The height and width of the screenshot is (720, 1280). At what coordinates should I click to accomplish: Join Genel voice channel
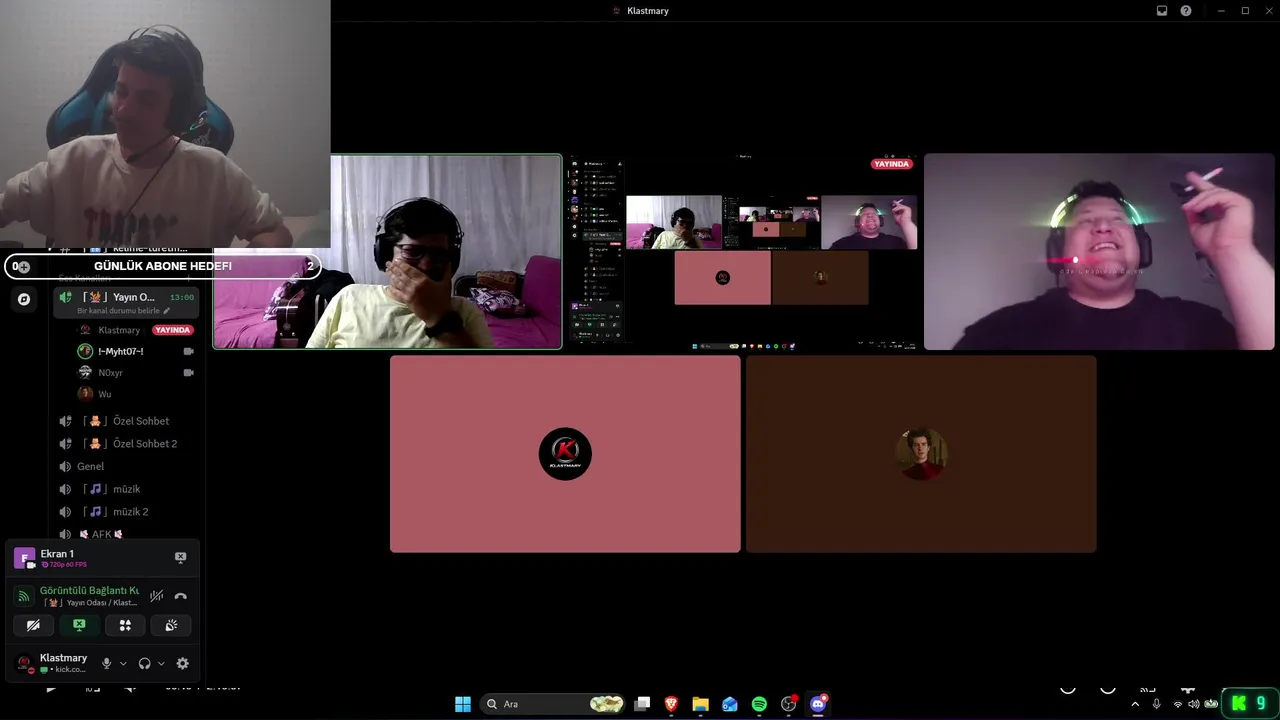coord(125,466)
